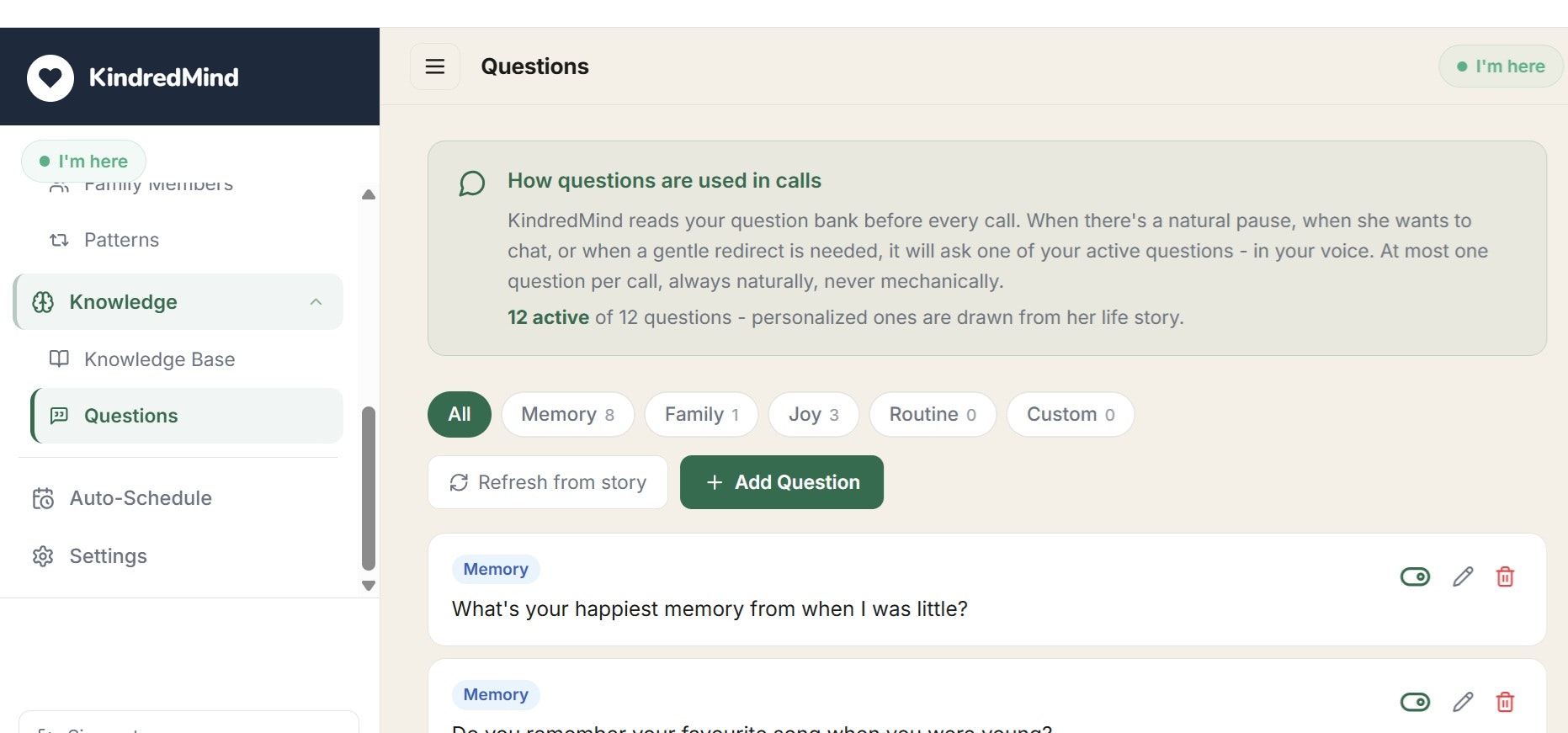Click the sidebar vertical scrollbar thumb
The width and height of the screenshot is (1568, 733).
click(369, 488)
